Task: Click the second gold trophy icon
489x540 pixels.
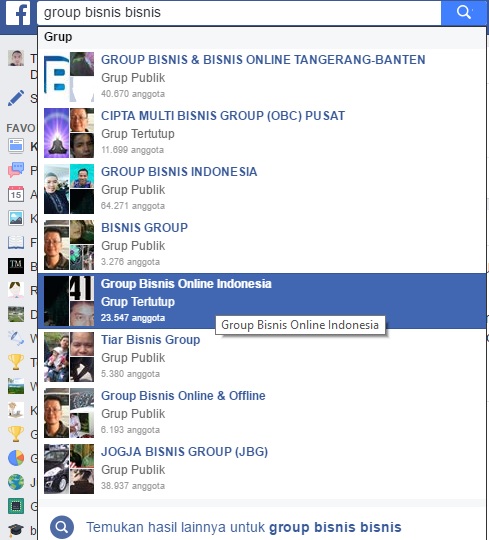Action: (16, 434)
